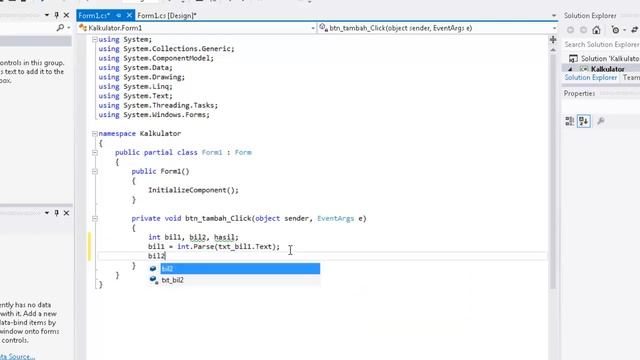Click the Sync with Active Document icon
Viewport: 640px width, 360px height.
tap(635, 30)
